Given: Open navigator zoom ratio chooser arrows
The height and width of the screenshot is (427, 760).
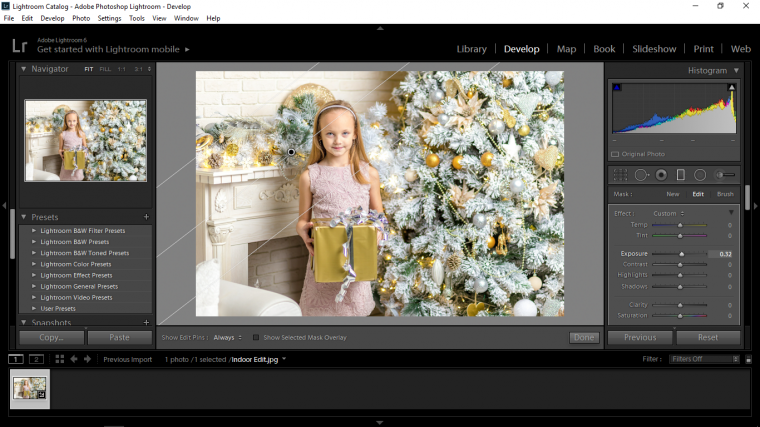Looking at the screenshot, I should [149, 69].
